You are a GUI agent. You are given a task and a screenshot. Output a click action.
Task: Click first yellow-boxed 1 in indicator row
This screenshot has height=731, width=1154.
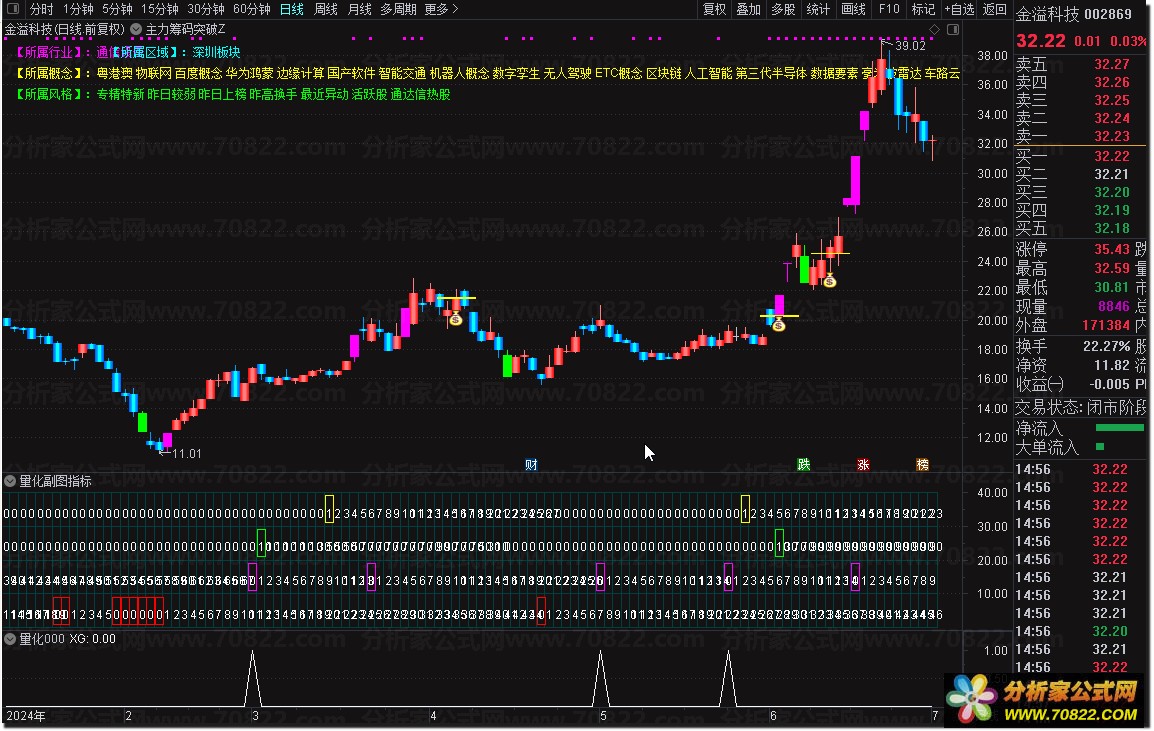pyautogui.click(x=329, y=509)
